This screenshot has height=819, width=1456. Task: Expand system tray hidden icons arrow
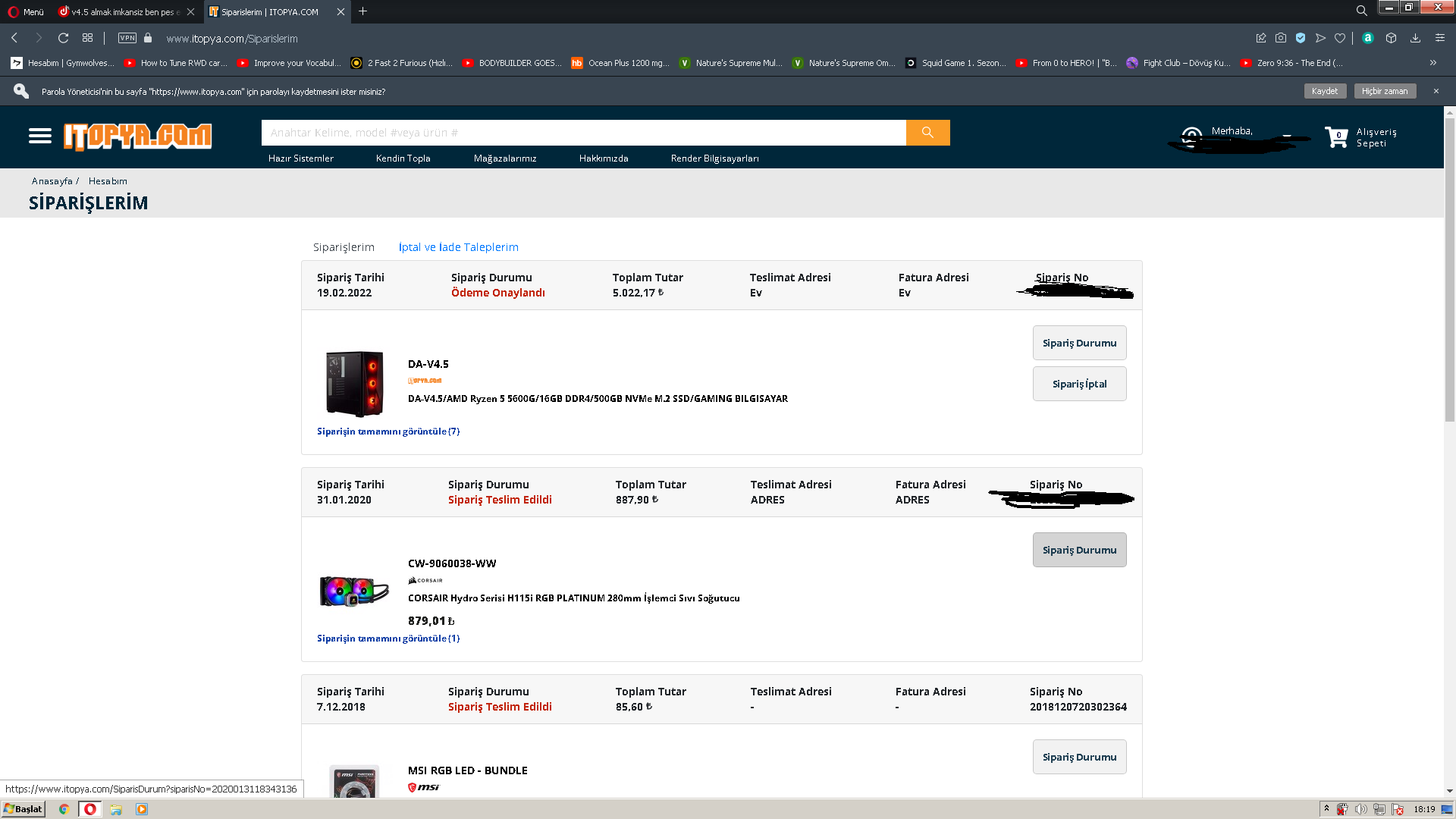[x=1326, y=809]
